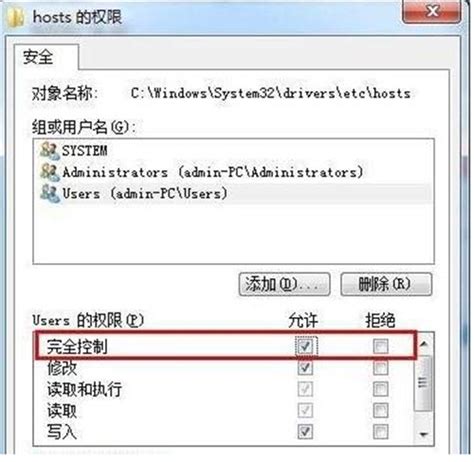Click the Users group icon
The width and height of the screenshot is (474, 462).
pos(50,193)
